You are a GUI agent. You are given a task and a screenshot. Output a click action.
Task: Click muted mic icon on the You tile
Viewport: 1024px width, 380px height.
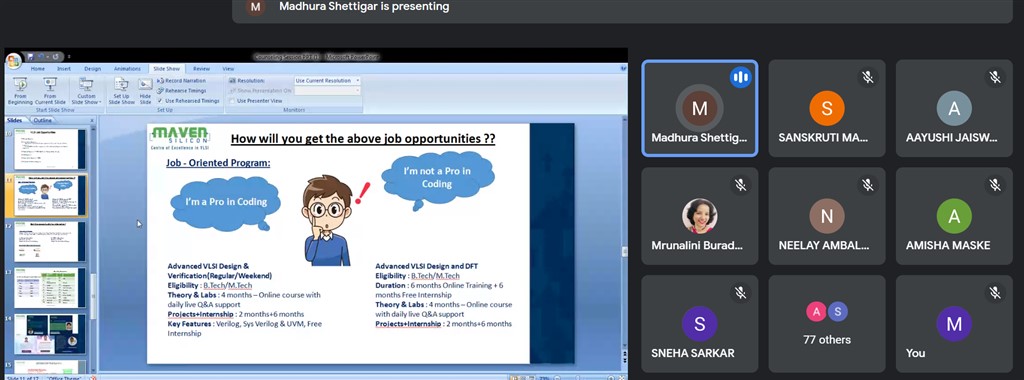point(995,293)
